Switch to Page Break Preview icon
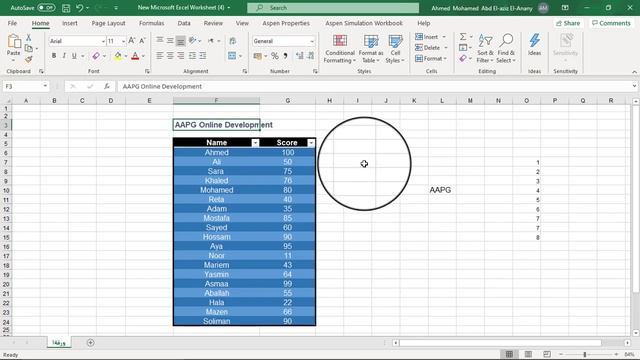This screenshot has height=360, width=640. click(x=547, y=354)
